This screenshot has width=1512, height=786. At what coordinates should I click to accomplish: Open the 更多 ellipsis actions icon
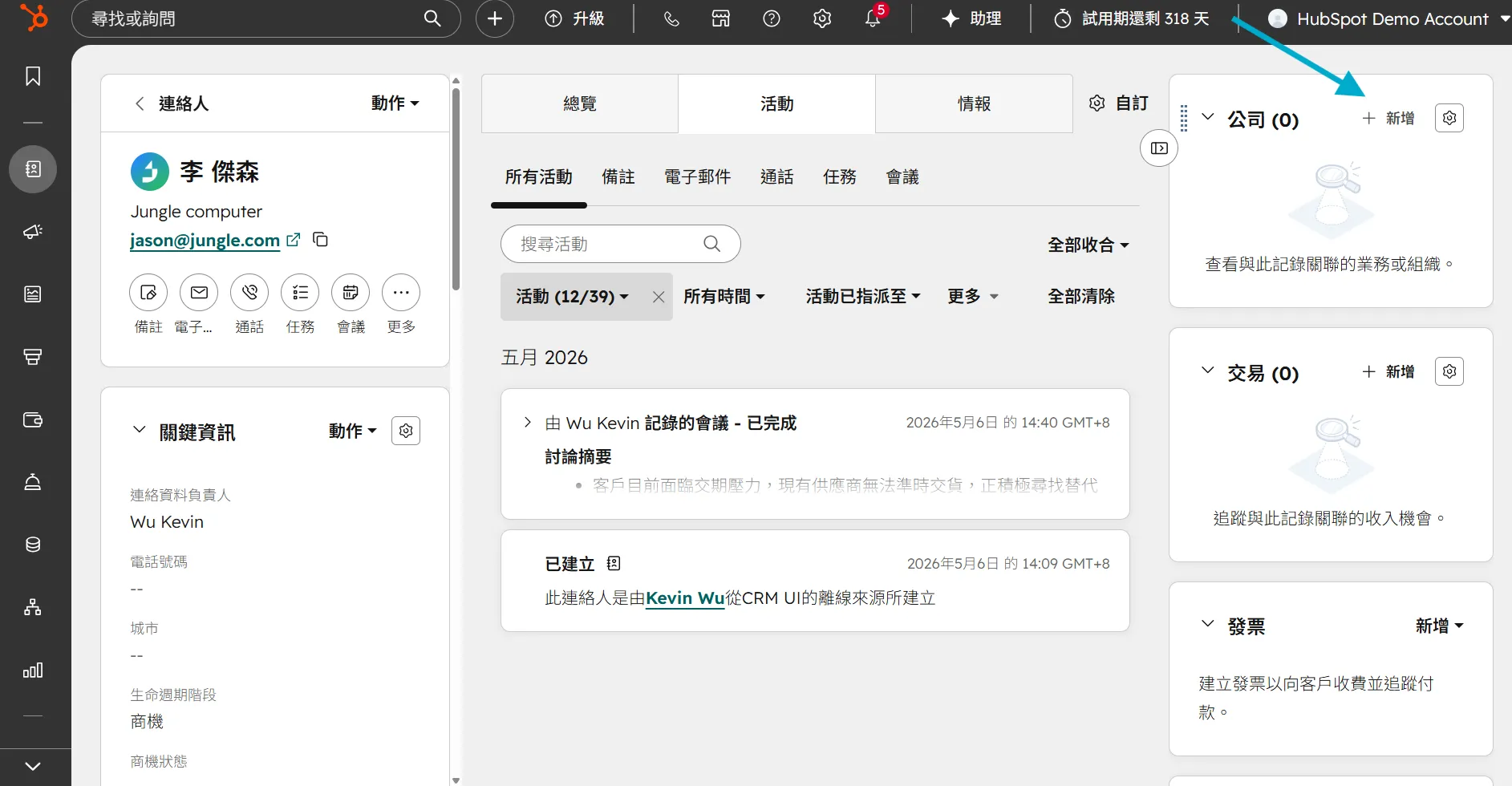tap(401, 293)
